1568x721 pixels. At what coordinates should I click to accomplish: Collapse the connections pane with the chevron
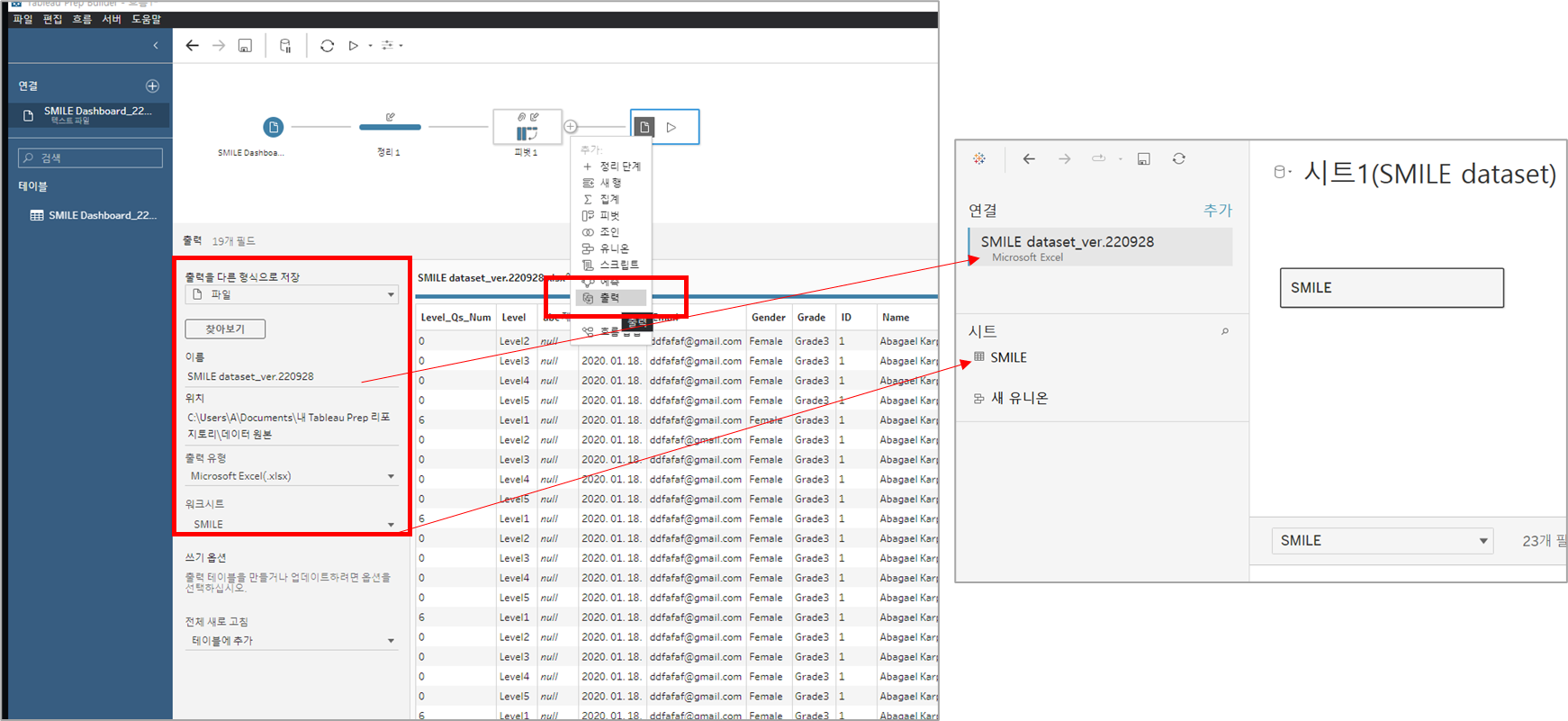[156, 45]
